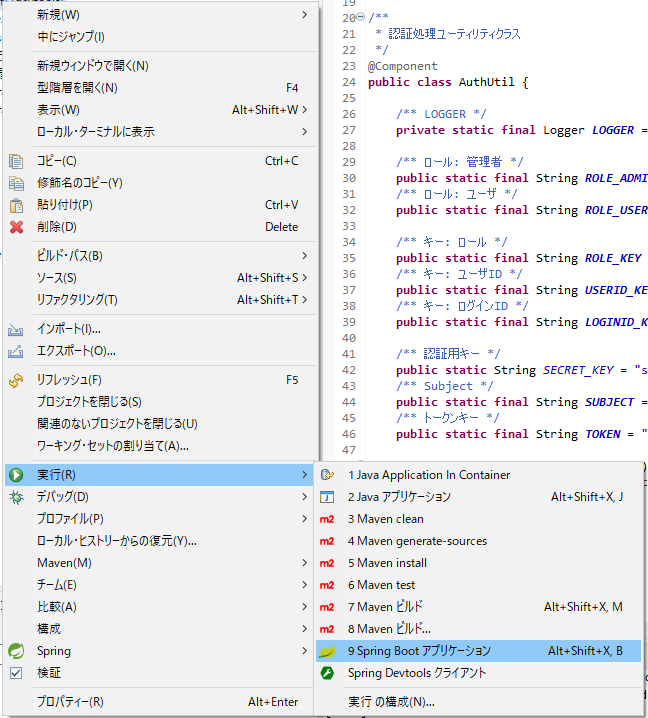Click line number 35 in gutter
This screenshot has height=718, width=648.
pos(349,258)
